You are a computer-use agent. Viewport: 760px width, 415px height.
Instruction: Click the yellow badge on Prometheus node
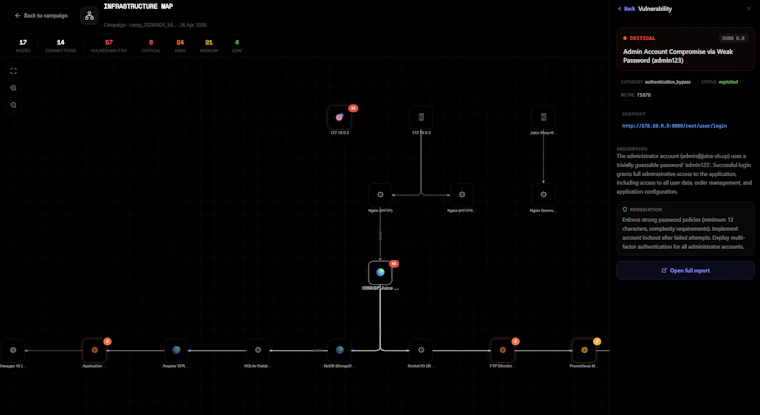tap(597, 341)
